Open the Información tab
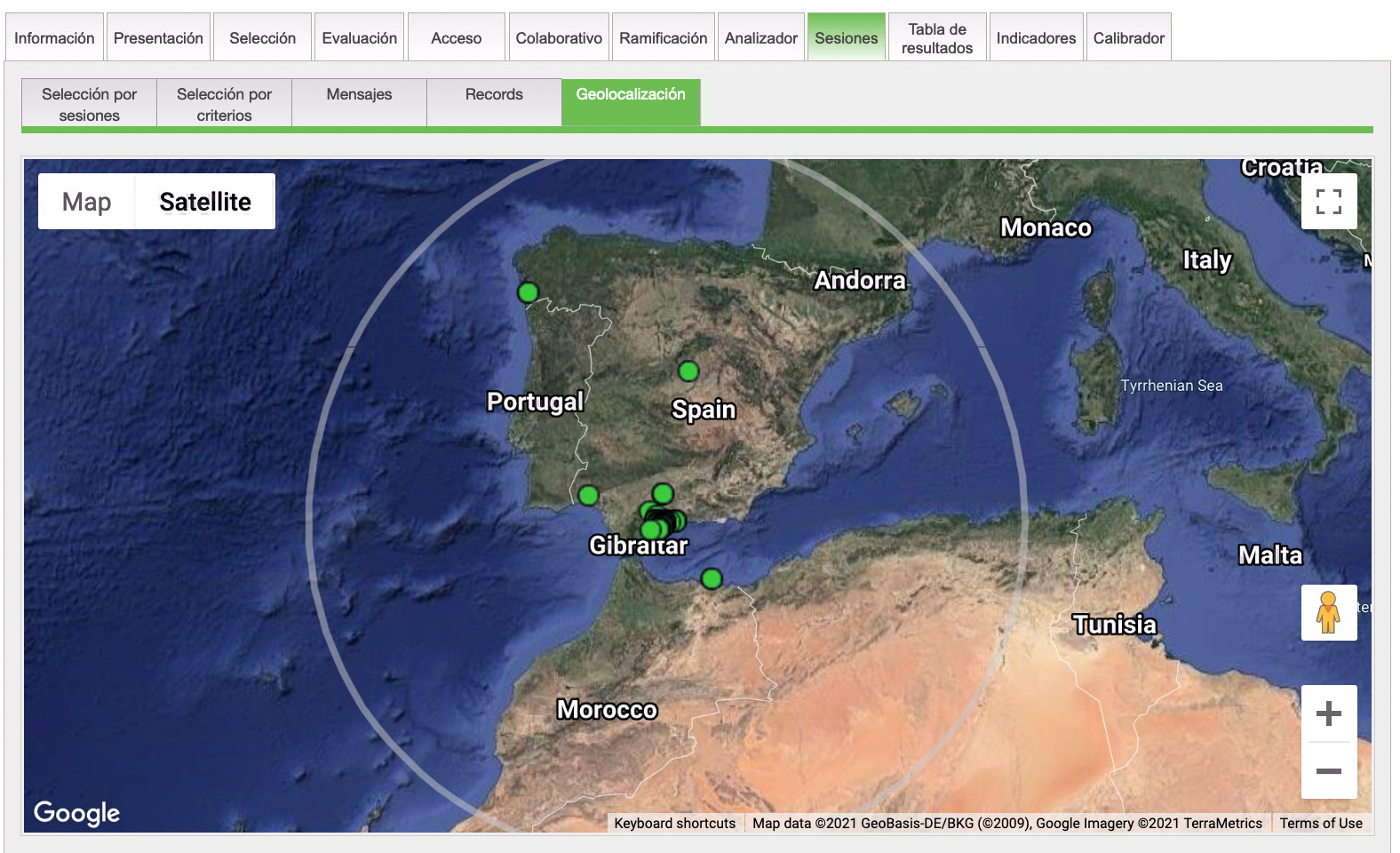 click(54, 38)
